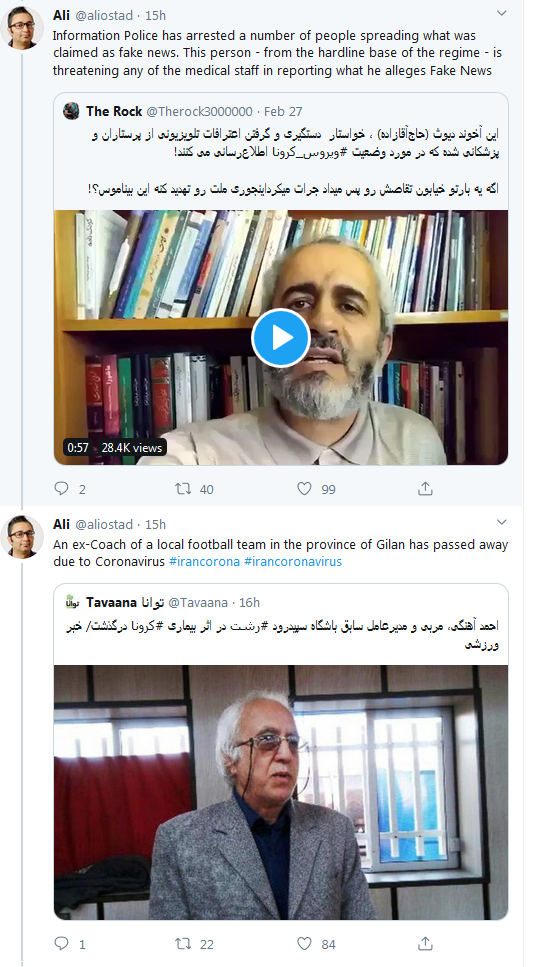Retweet the tweet with 40 retweets
Screen dimensions: 533x967
183,489
